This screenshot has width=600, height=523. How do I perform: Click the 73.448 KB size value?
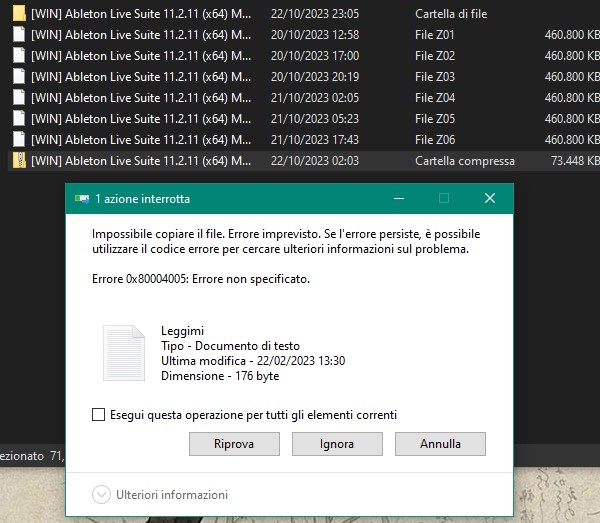pos(575,161)
